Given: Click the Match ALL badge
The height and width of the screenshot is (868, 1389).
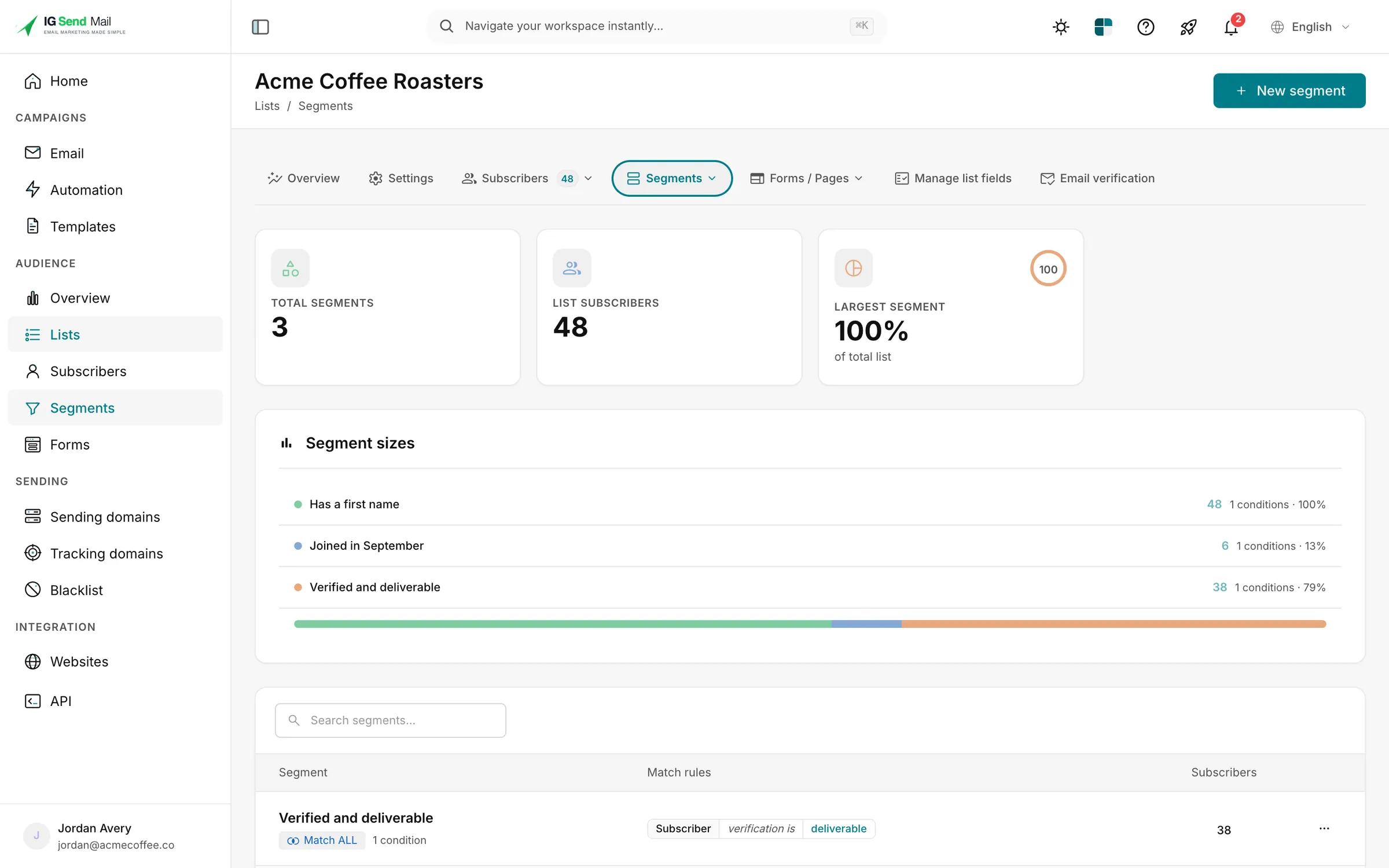Looking at the screenshot, I should click(x=322, y=840).
